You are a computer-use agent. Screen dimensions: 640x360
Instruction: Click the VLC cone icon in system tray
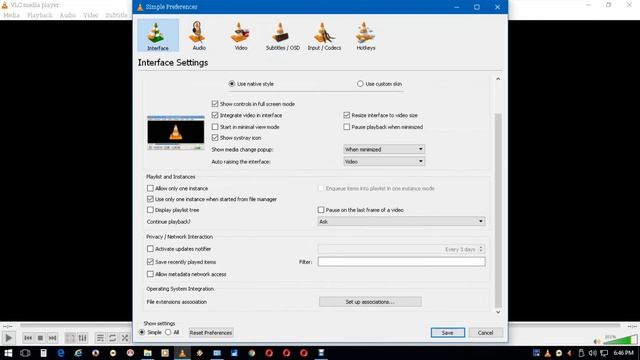pyautogui.click(x=547, y=353)
